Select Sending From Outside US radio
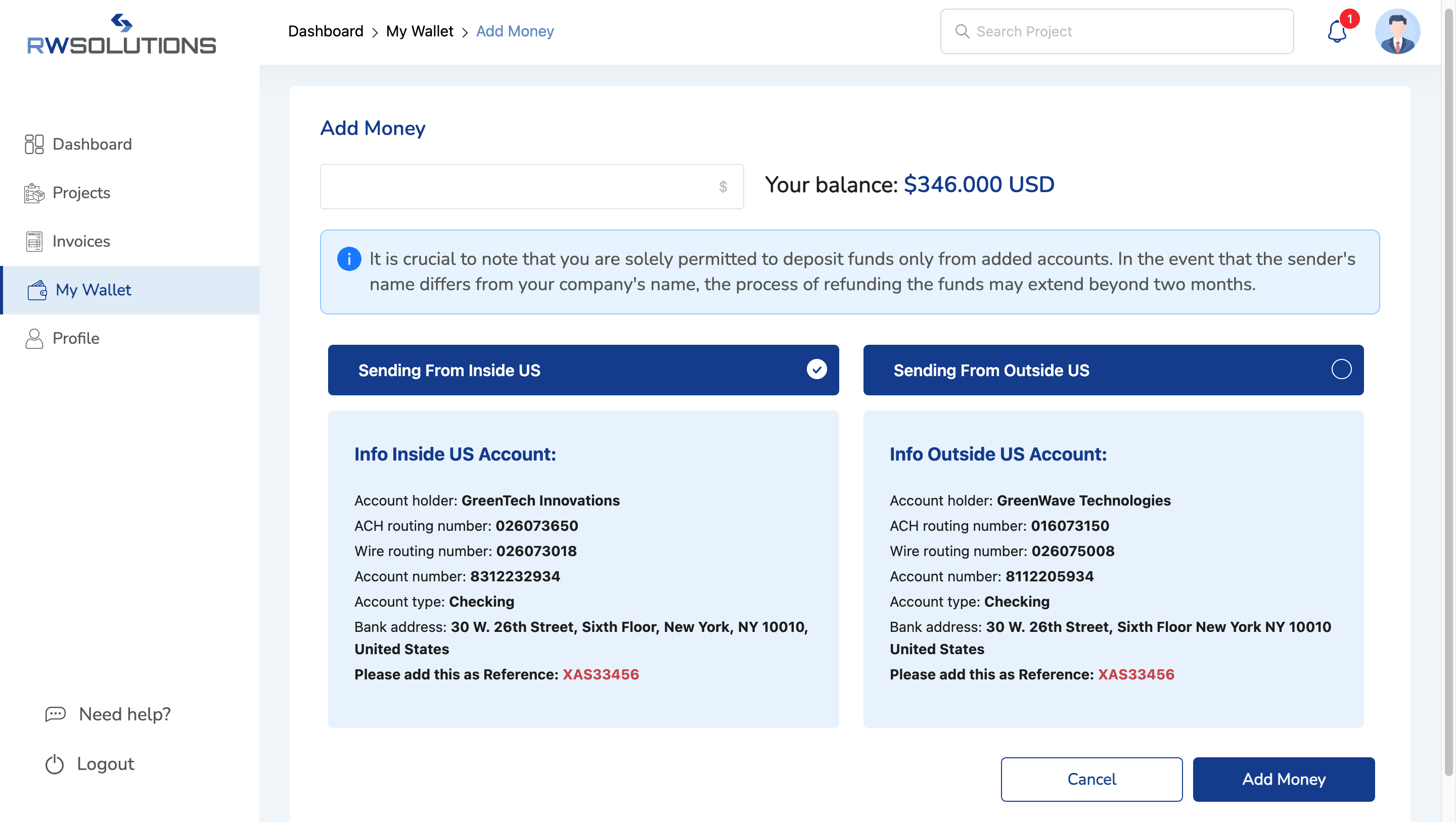Viewport: 1456px width, 822px height. [1341, 370]
